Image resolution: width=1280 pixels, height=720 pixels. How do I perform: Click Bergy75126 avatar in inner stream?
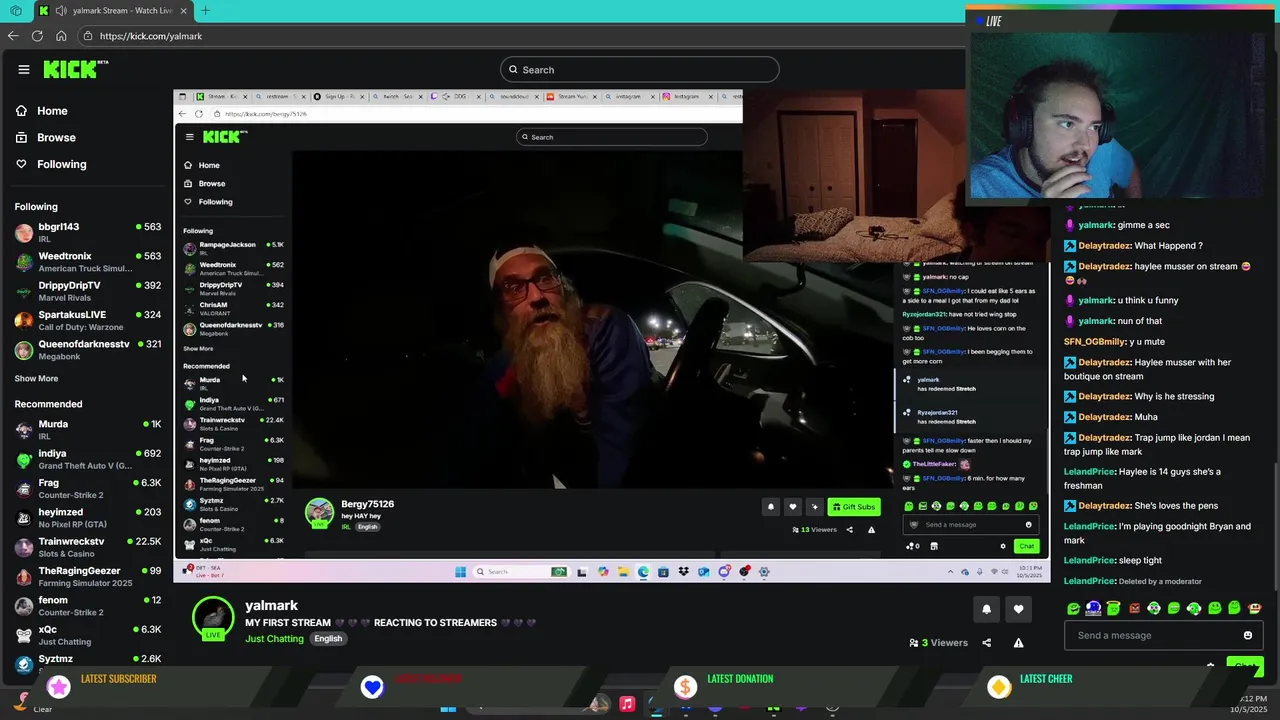click(x=319, y=513)
